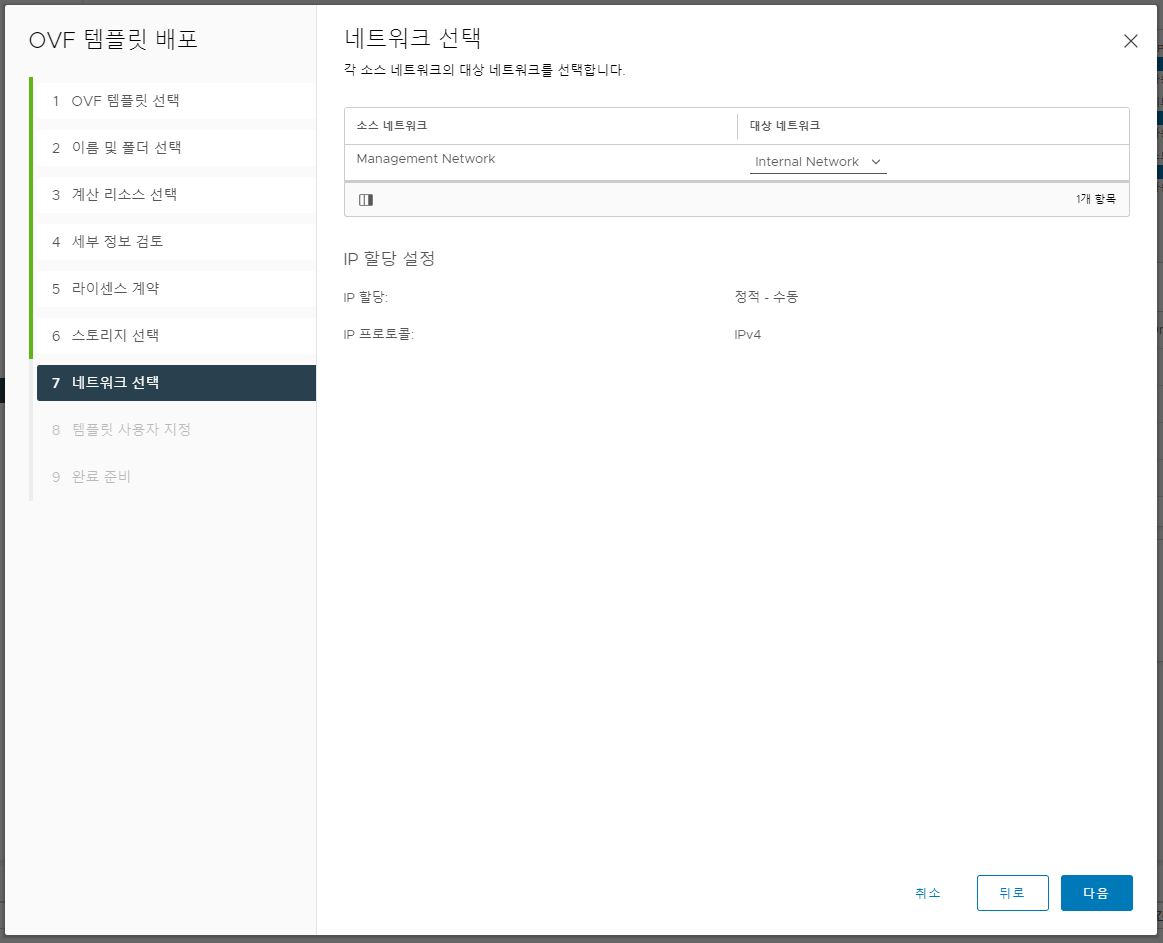Viewport: 1163px width, 943px height.
Task: Click the 1개 항목 item count text
Action: pyautogui.click(x=1096, y=199)
